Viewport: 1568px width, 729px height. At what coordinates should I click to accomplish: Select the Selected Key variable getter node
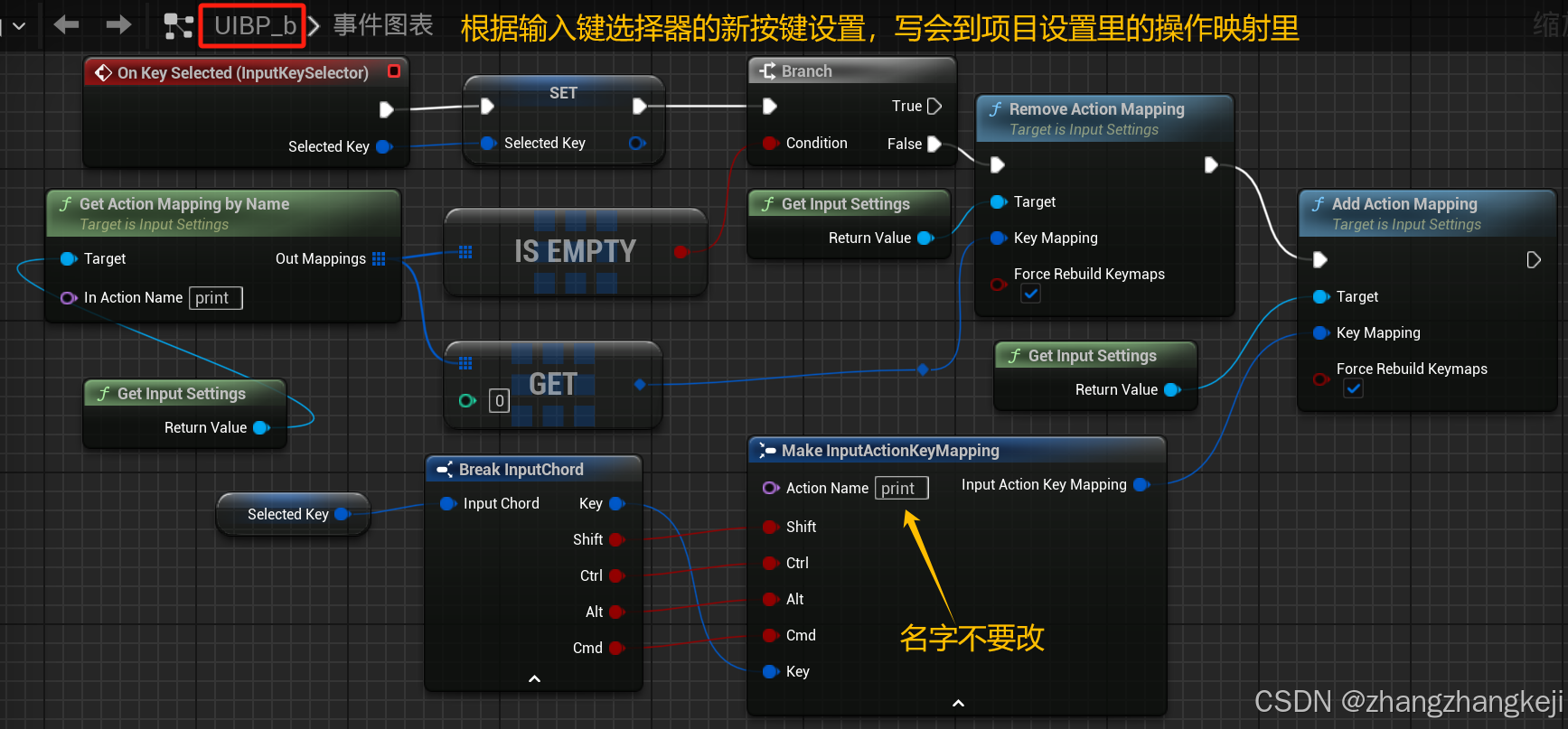tap(293, 514)
